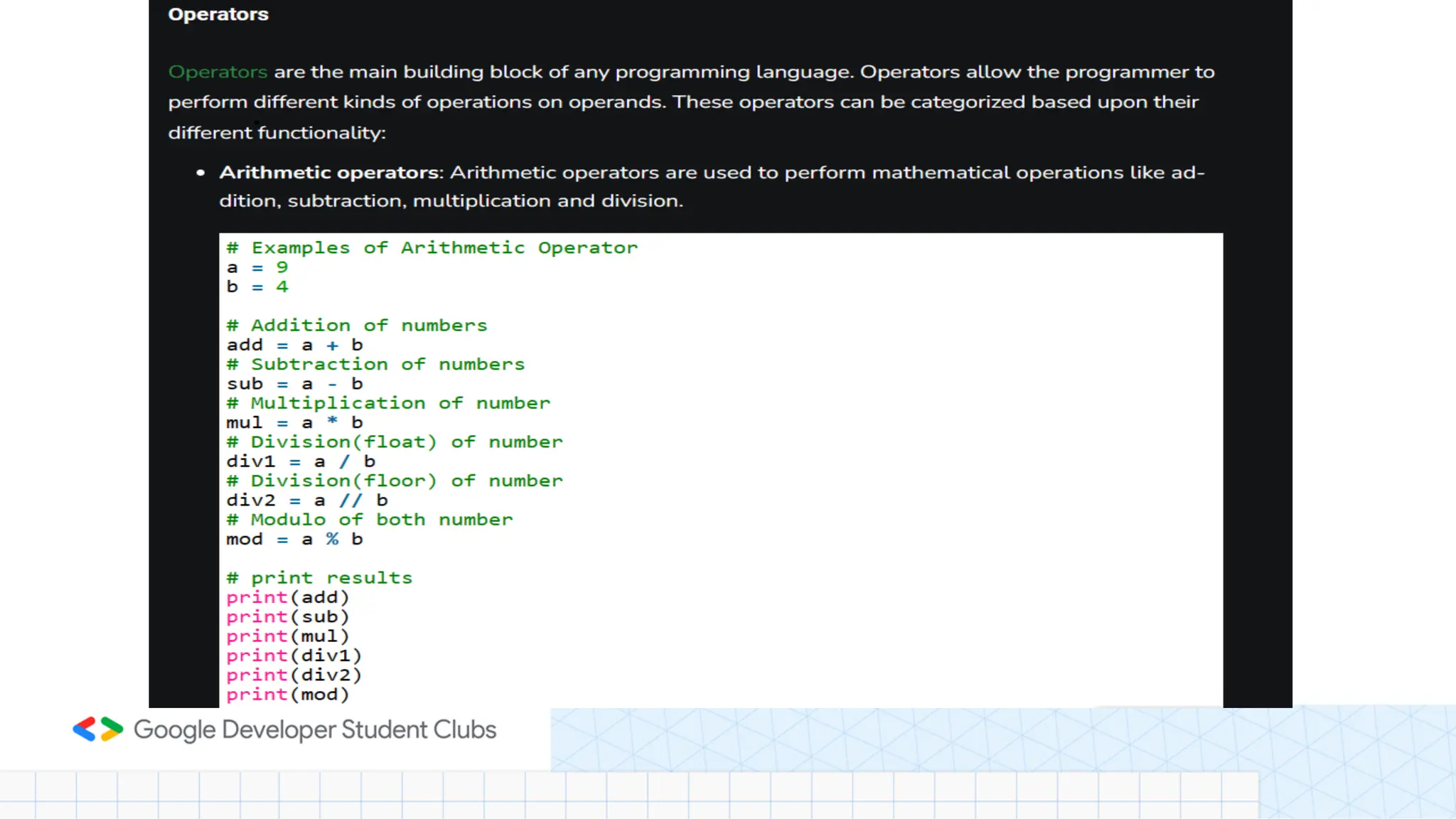Click the print results comment line
Viewport: 1456px width, 819px height.
[x=319, y=578]
